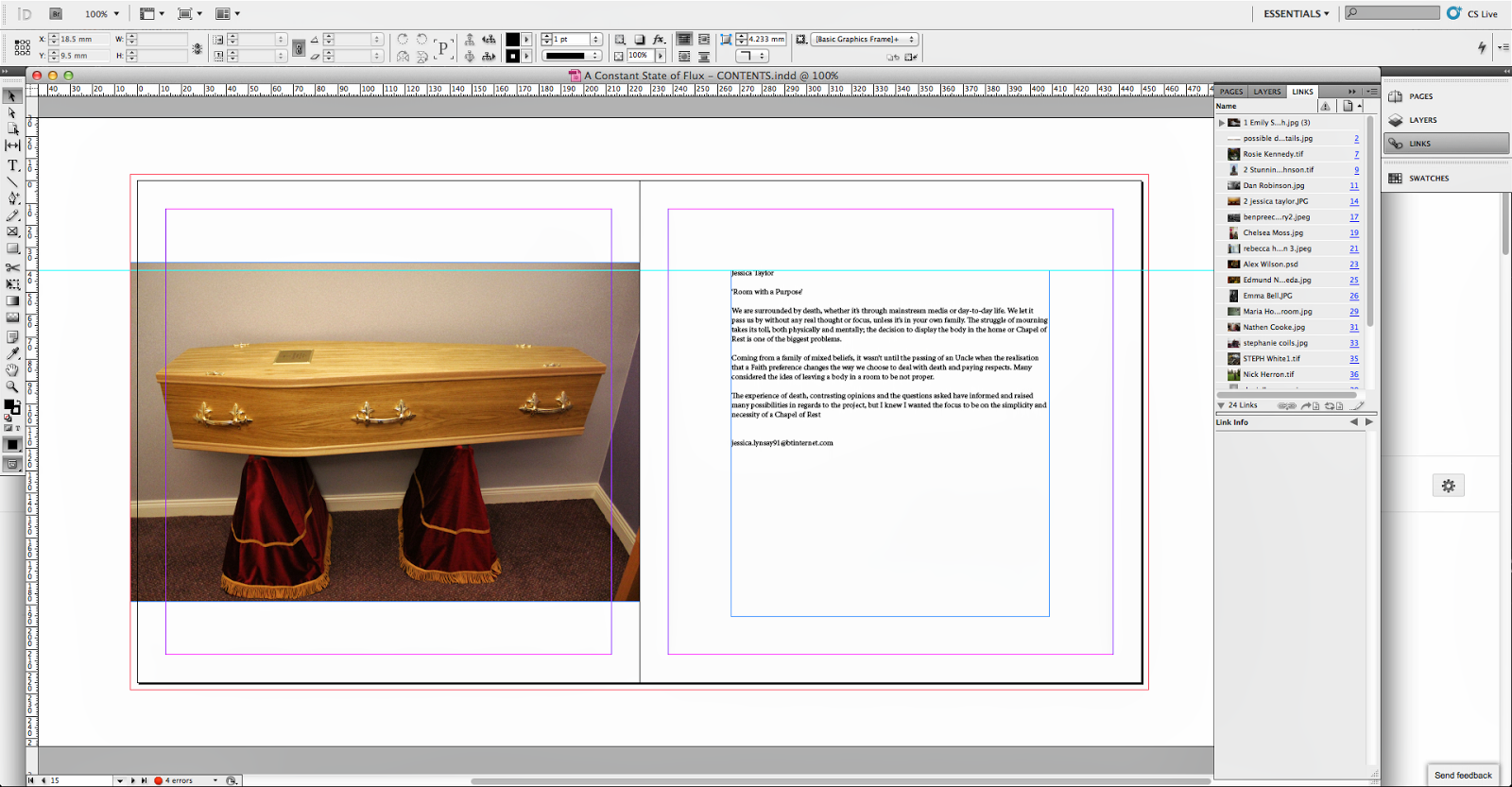Open the Swatches panel button
The height and width of the screenshot is (787, 1512).
pos(1428,179)
